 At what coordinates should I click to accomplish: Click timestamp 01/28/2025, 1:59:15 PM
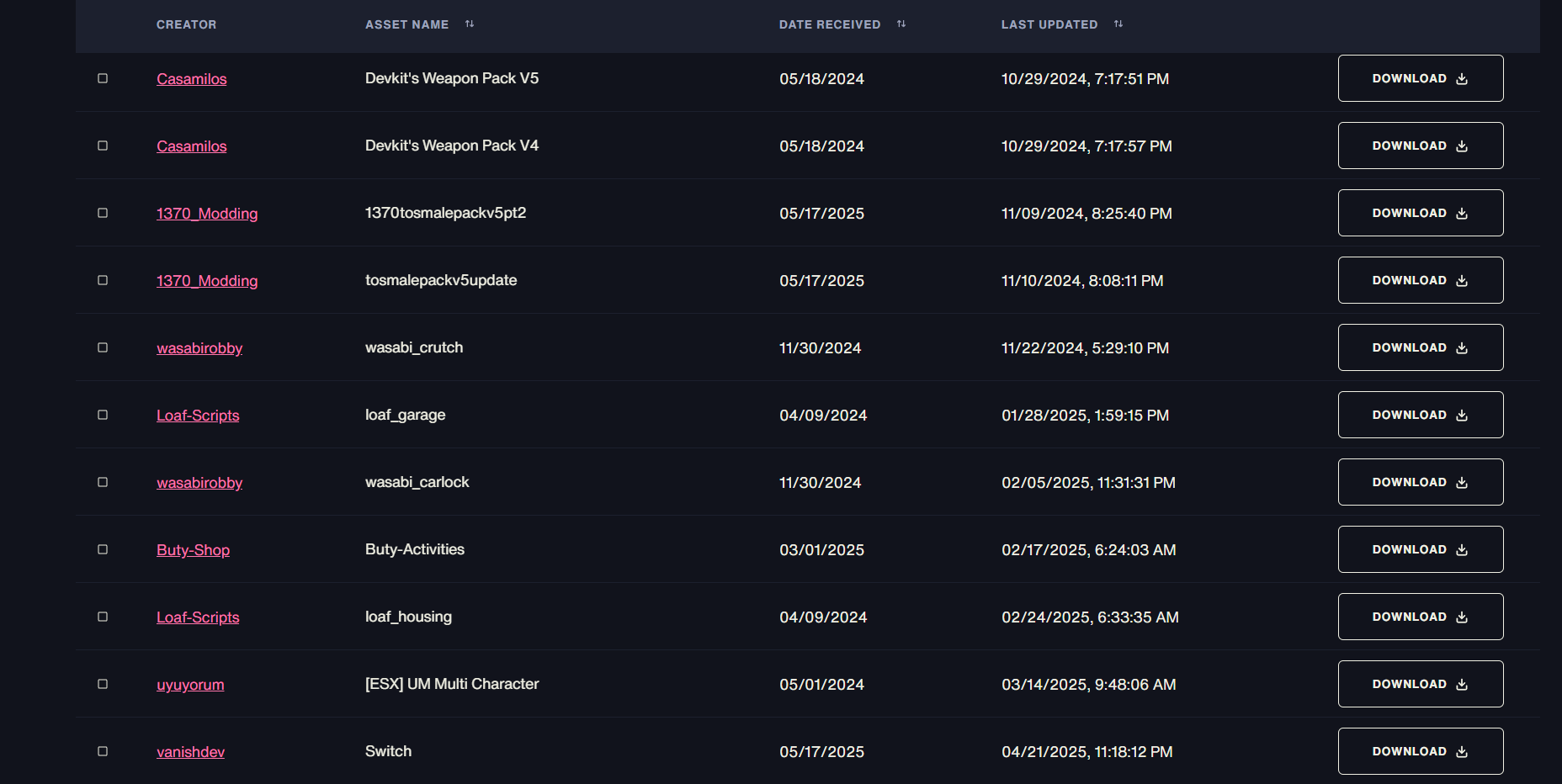(x=1085, y=416)
